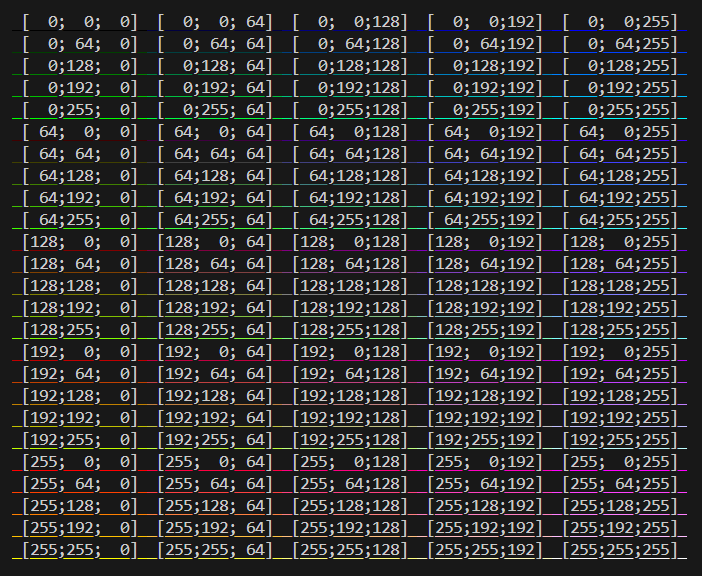
Task: Click the [255; 0;255] magenta-underlined value
Action: tap(620, 462)
